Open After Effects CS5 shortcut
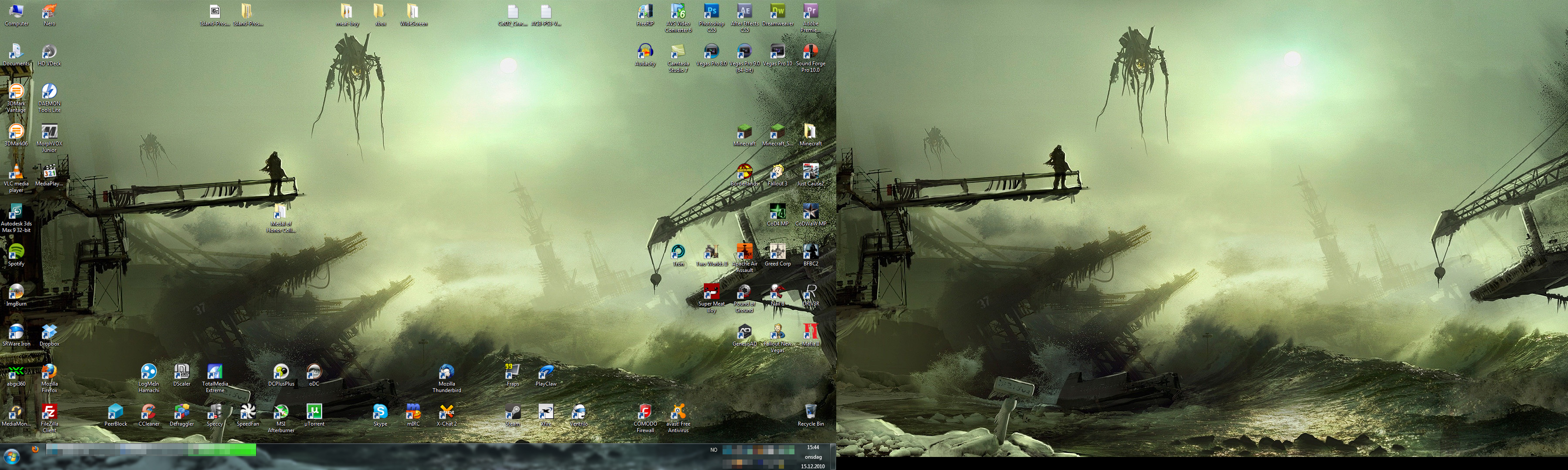The image size is (1568, 470). (744, 18)
